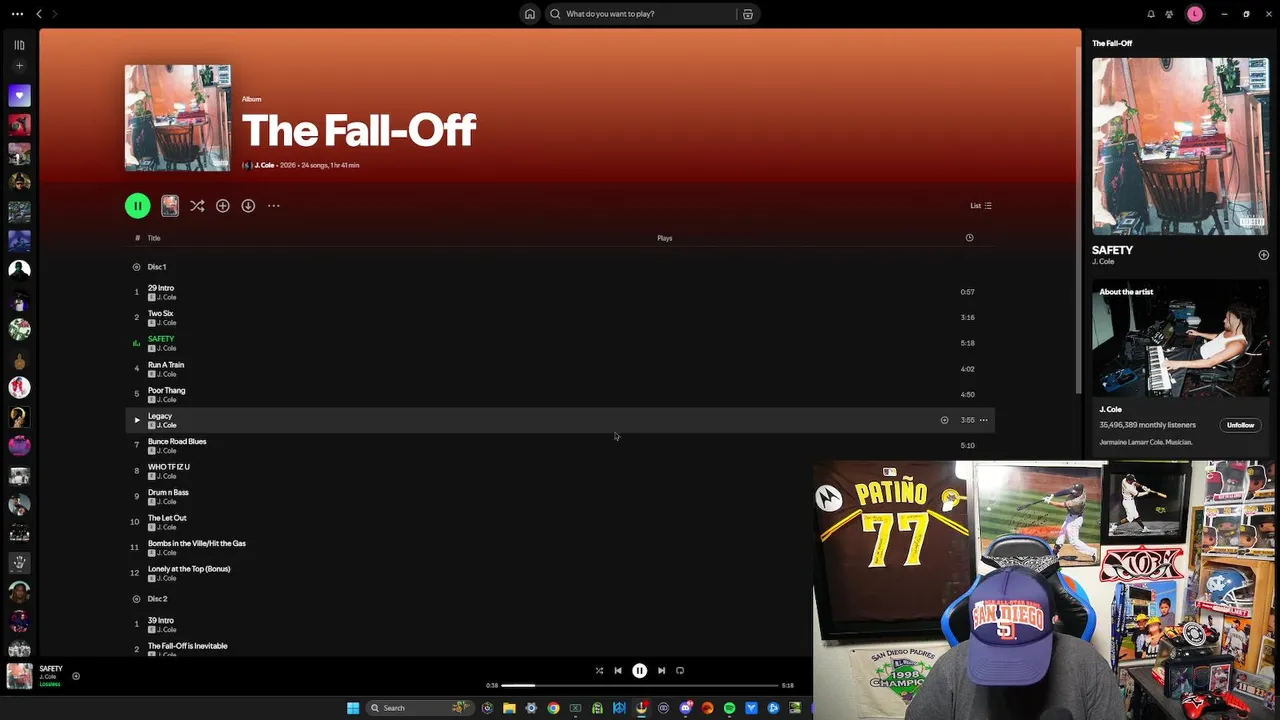The height and width of the screenshot is (720, 1280).
Task: Open Google Chrome from the taskbar
Action: point(553,708)
